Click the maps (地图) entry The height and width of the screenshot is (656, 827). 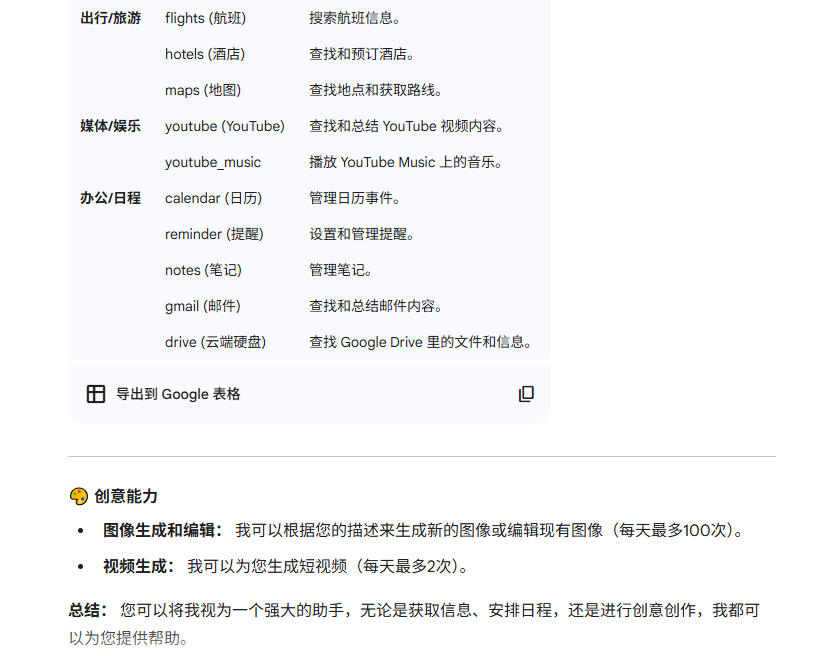pyautogui.click(x=203, y=90)
